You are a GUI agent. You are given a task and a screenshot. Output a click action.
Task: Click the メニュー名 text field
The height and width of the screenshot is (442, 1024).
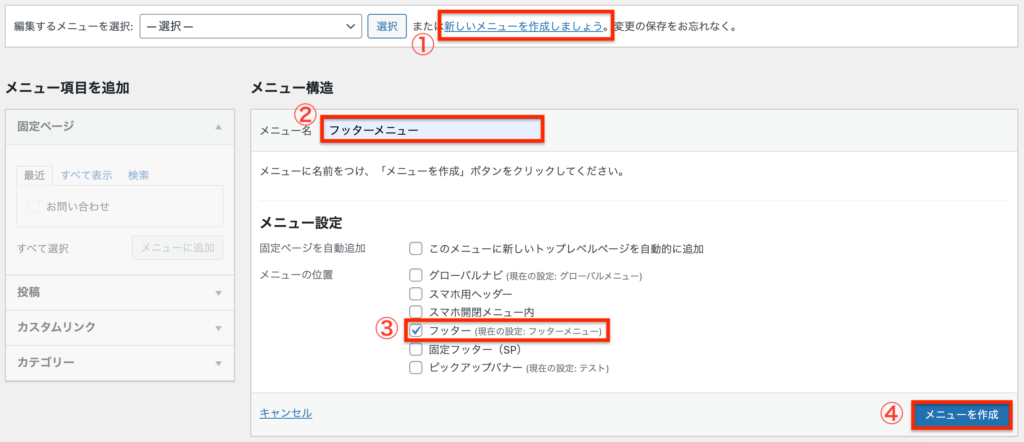coord(430,130)
